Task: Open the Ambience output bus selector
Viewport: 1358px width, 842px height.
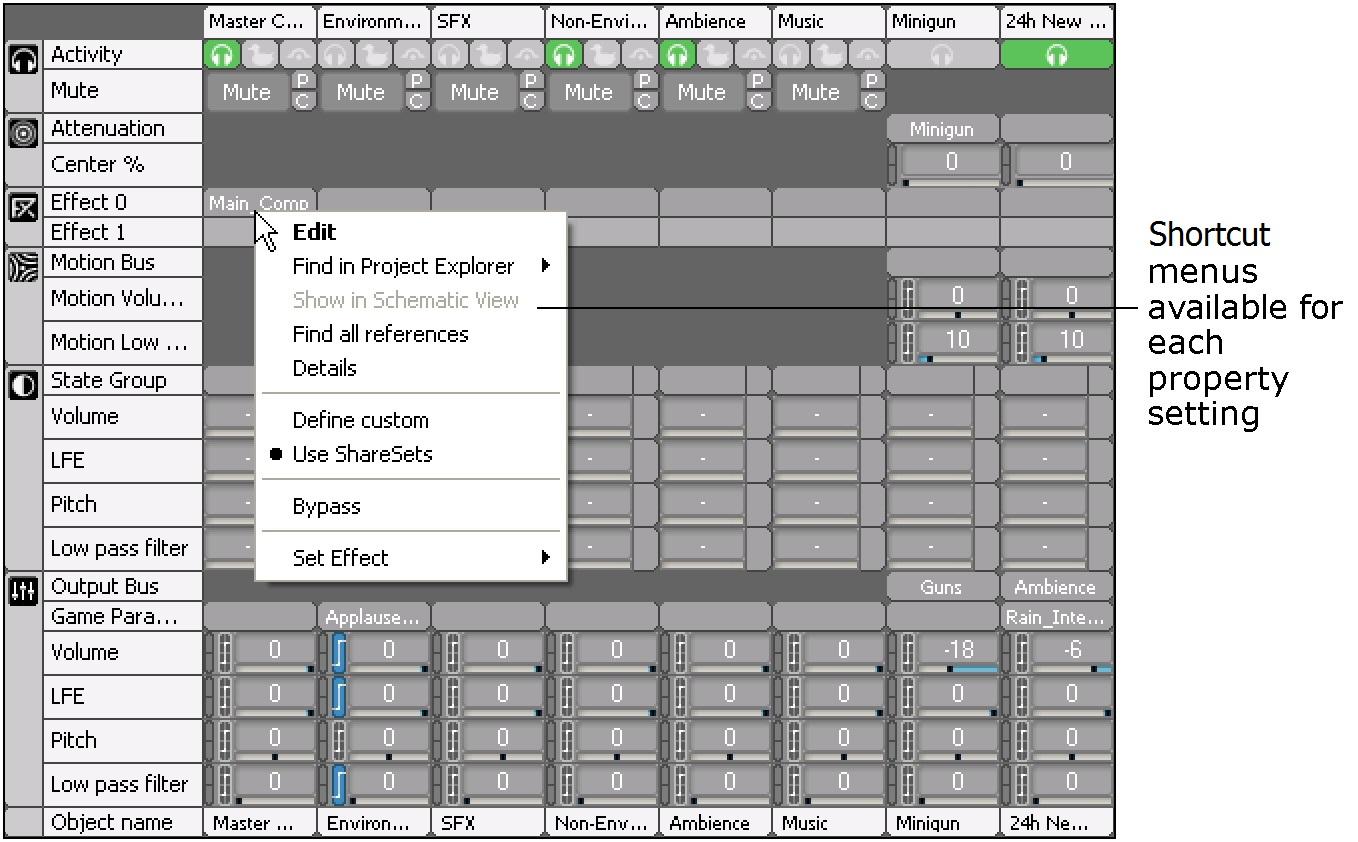Action: tap(1056, 587)
